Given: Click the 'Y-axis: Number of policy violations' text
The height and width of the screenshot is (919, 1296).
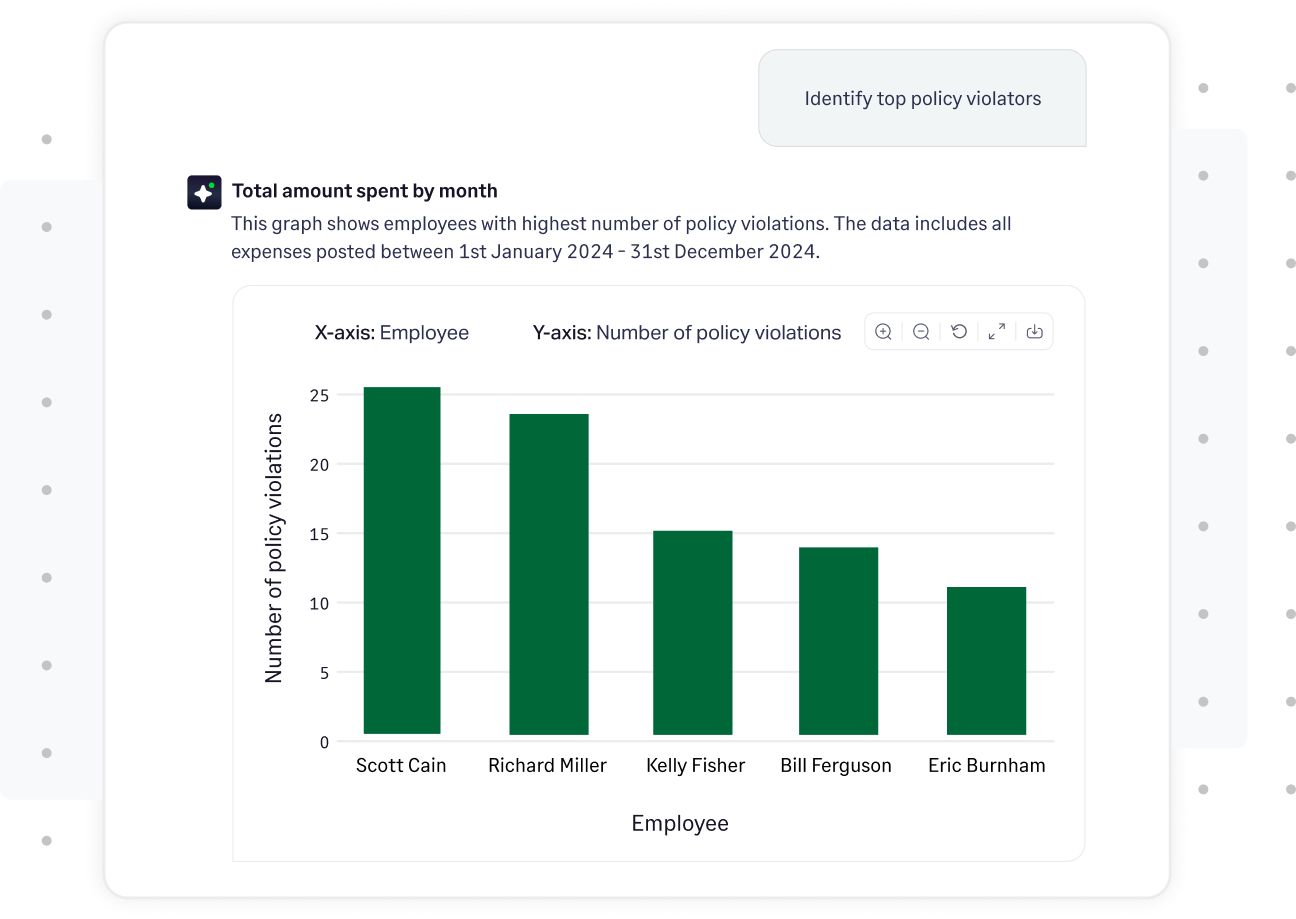Looking at the screenshot, I should pyautogui.click(x=688, y=332).
